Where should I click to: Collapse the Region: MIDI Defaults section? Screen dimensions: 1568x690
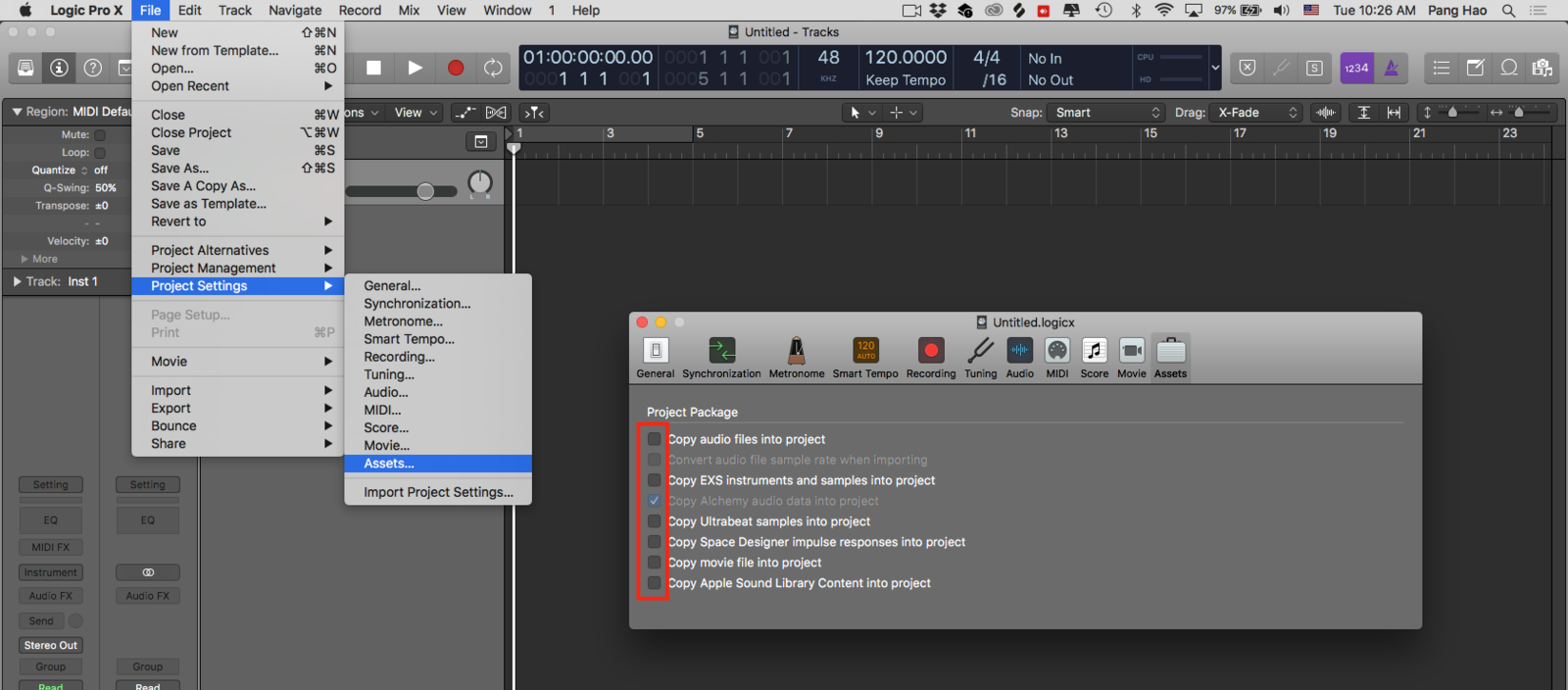tap(17, 112)
